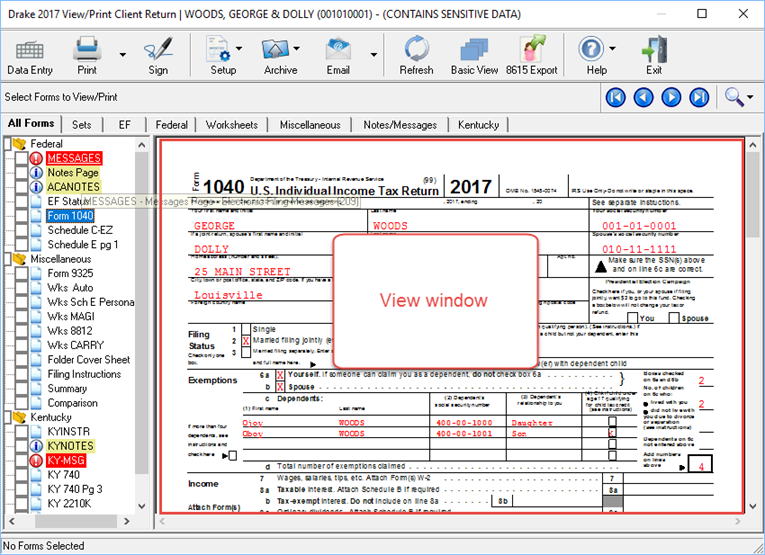Click forms list scroll down arrow

coord(141,506)
